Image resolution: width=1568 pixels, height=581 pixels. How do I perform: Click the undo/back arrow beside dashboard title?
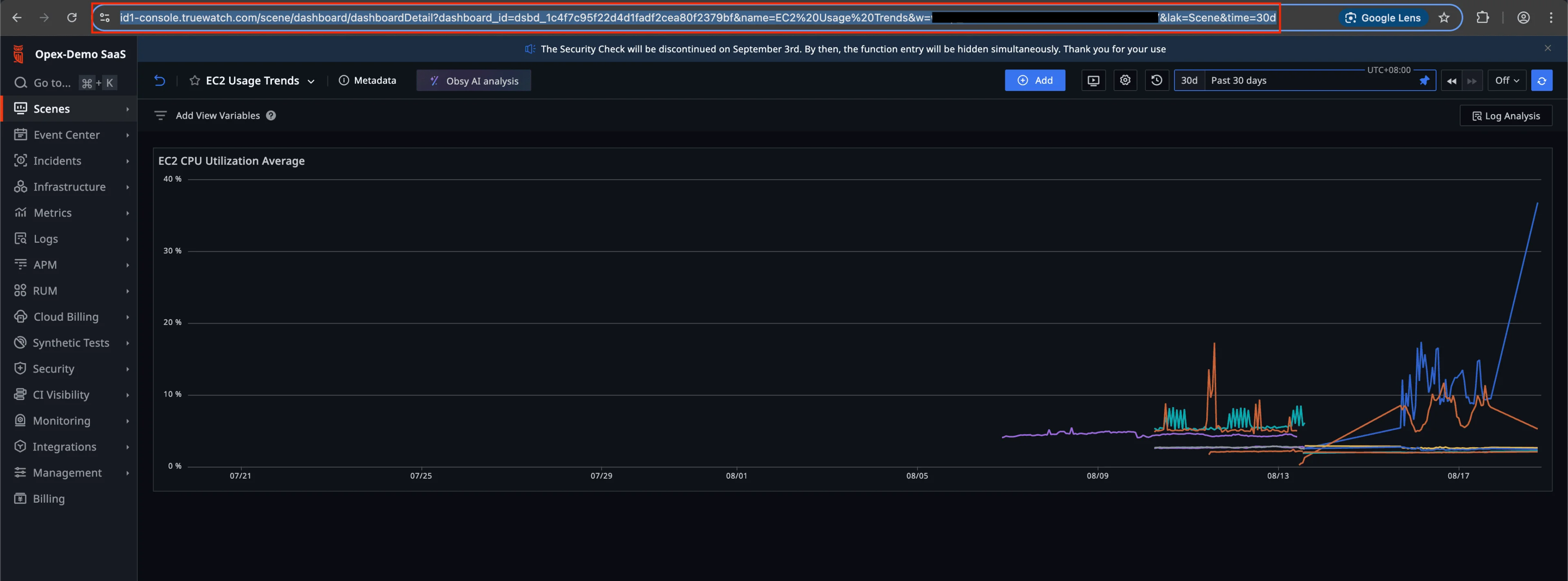pyautogui.click(x=160, y=80)
